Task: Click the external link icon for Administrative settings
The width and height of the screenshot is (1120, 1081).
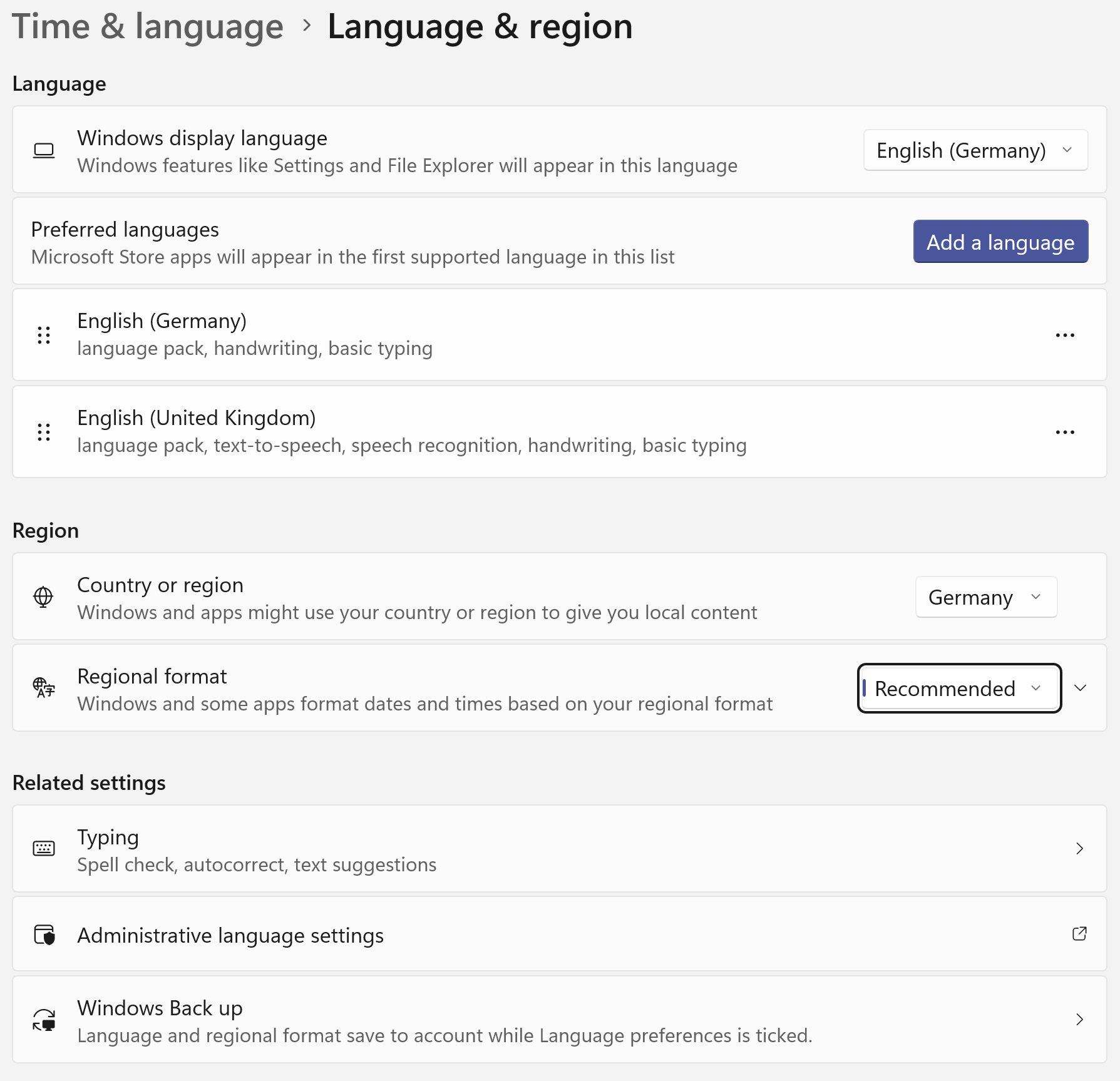Action: [1079, 934]
